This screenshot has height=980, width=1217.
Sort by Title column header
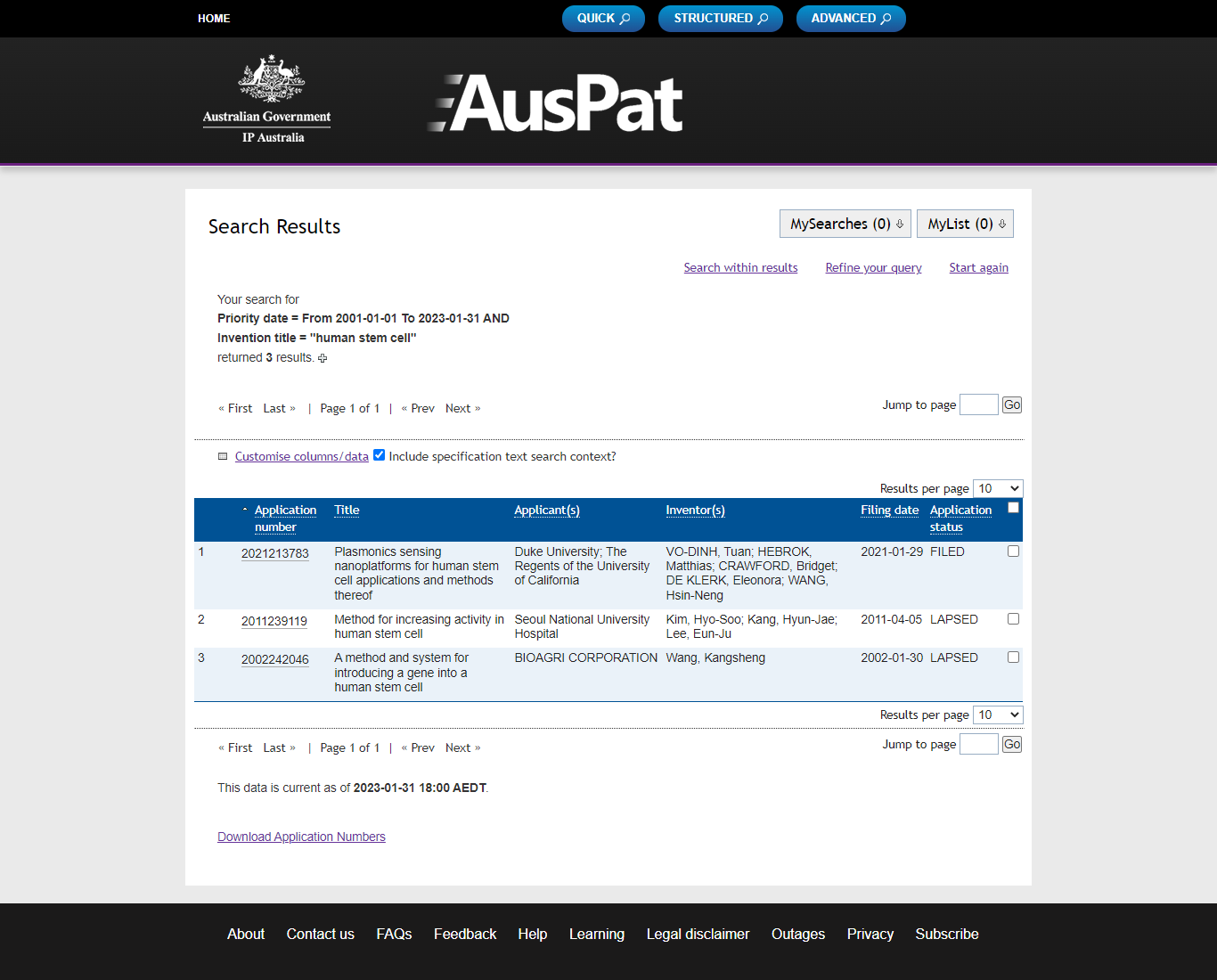coord(347,510)
